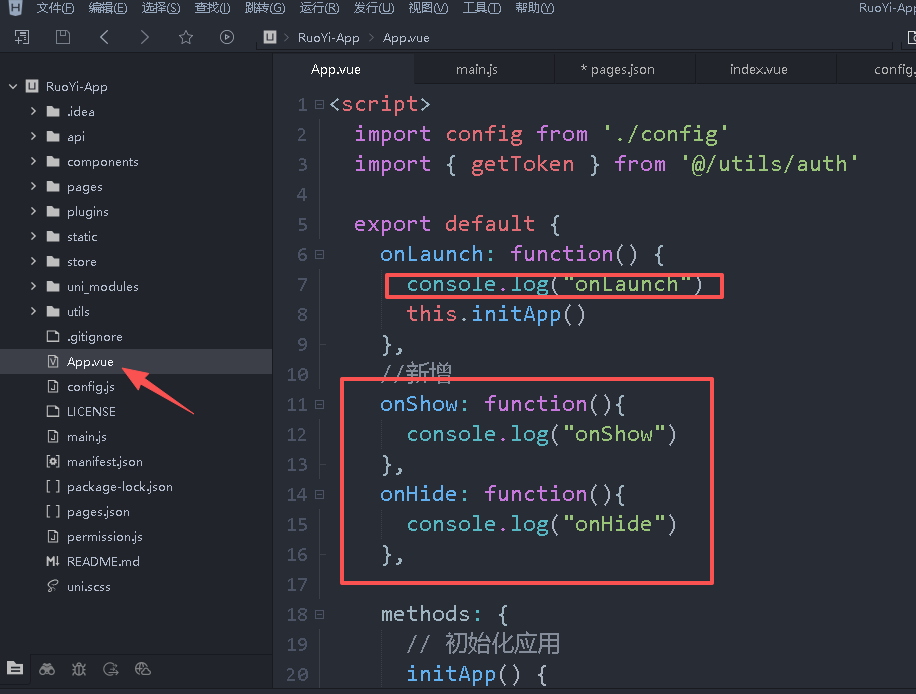Fold the onLaunch function at line 6

[319, 254]
